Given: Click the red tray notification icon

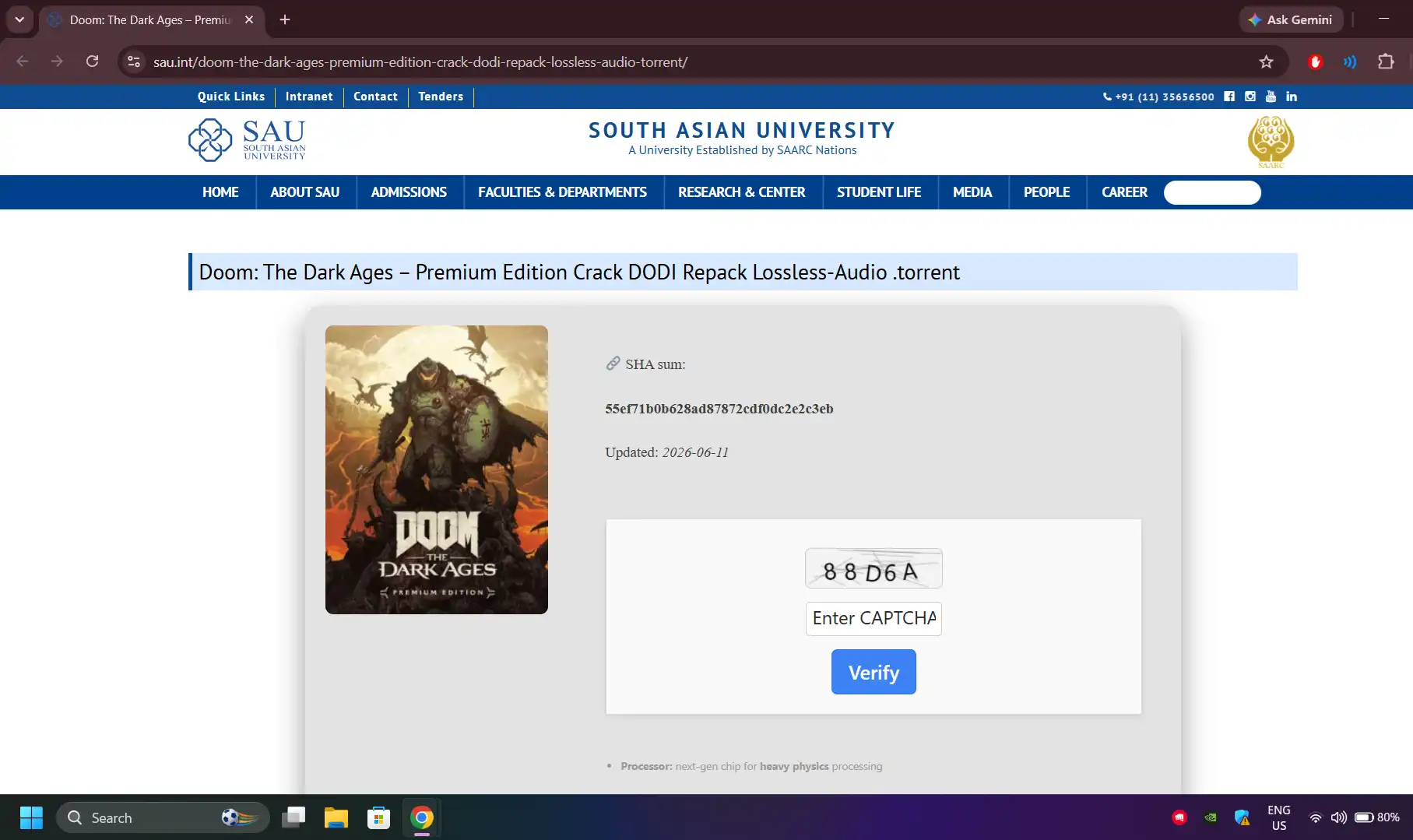Looking at the screenshot, I should point(1179,817).
